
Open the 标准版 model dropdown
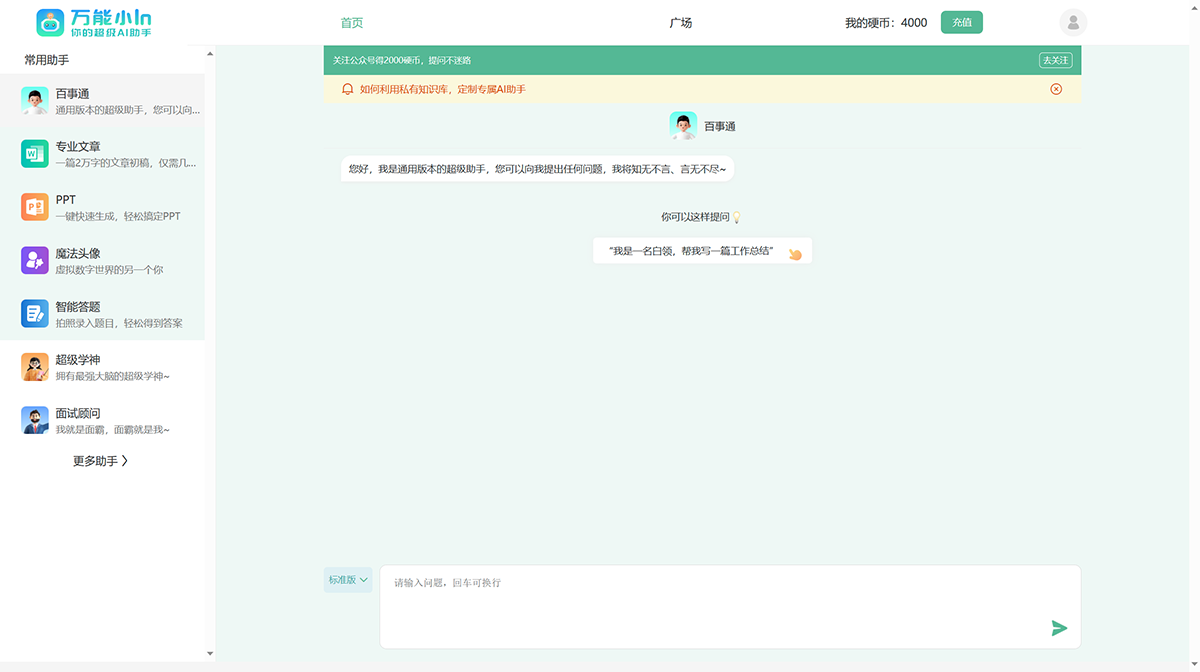pyautogui.click(x=347, y=579)
